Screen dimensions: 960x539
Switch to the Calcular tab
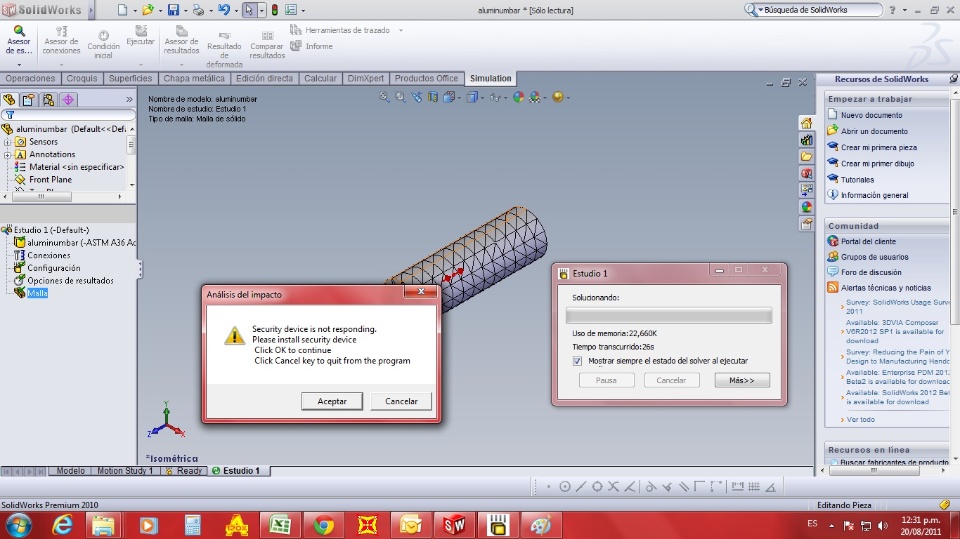pos(320,78)
